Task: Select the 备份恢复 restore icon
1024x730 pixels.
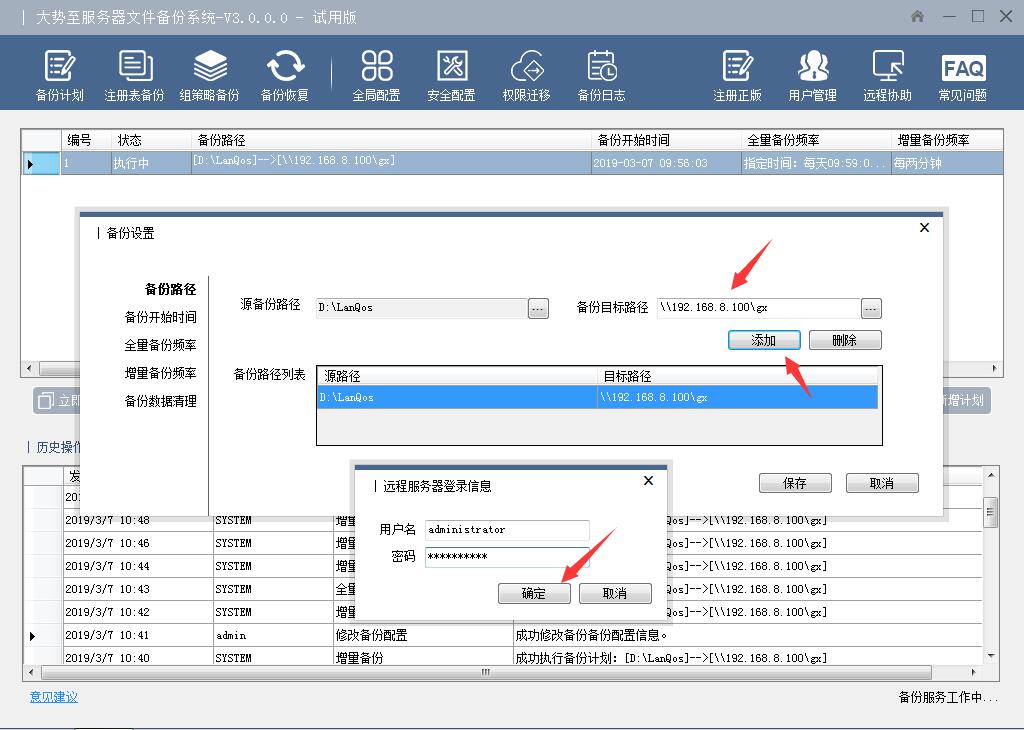Action: [x=285, y=76]
